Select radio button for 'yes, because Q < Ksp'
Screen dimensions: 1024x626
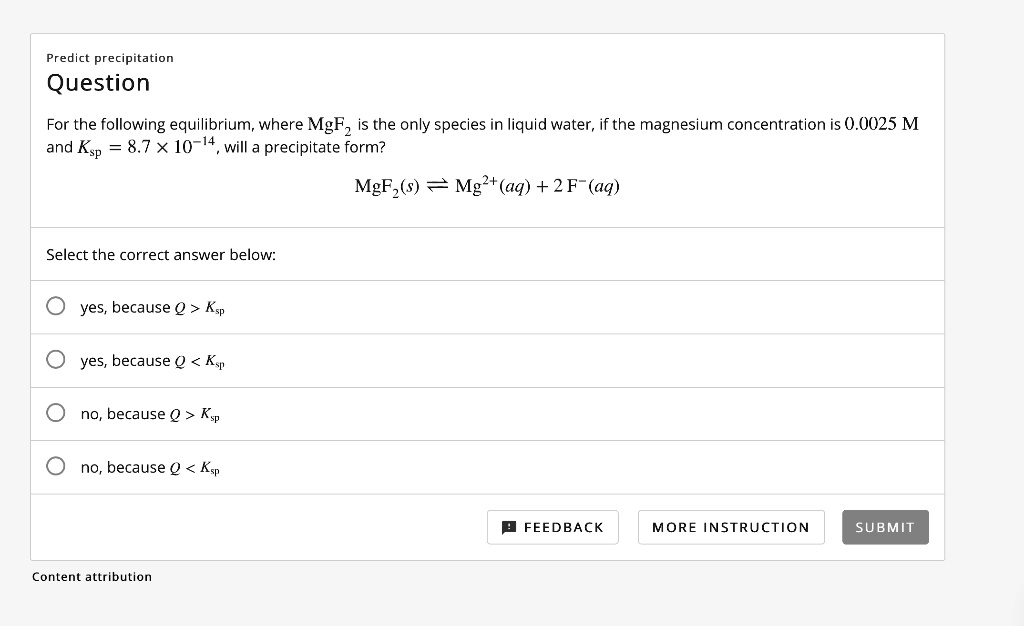(x=56, y=360)
